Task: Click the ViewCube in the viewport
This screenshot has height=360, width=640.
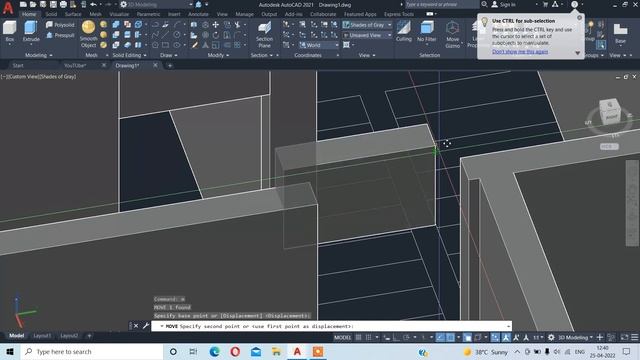Action: coord(610,112)
